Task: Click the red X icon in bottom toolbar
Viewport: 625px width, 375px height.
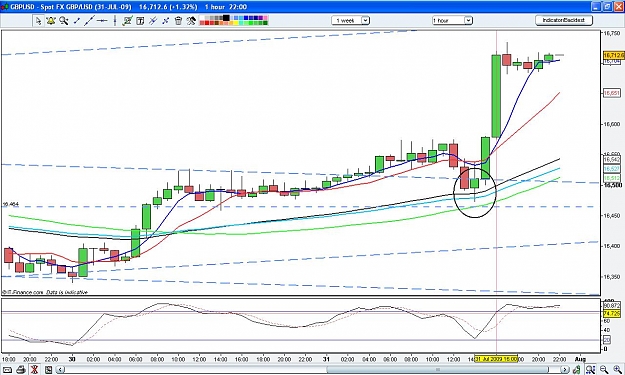Action: 34,370
